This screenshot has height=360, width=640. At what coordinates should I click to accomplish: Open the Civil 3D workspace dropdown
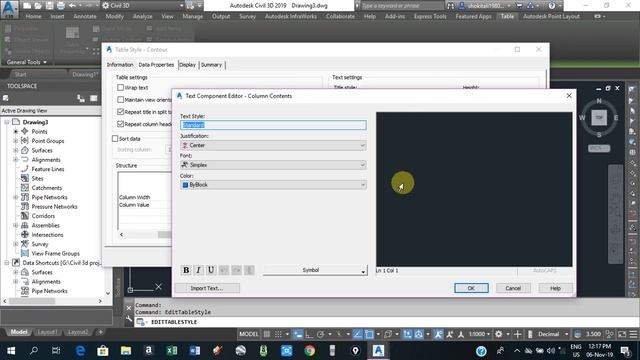[142, 6]
